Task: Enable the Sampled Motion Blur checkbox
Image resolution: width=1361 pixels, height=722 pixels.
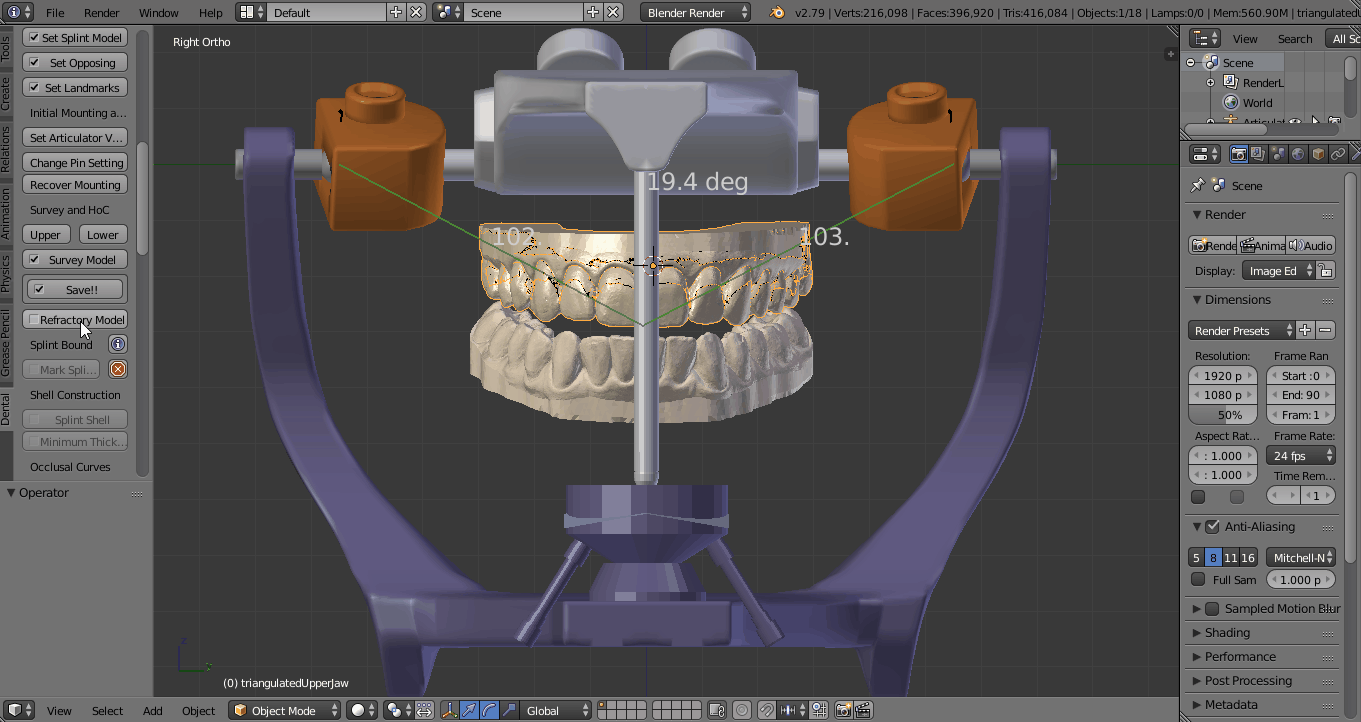Action: click(x=1212, y=608)
